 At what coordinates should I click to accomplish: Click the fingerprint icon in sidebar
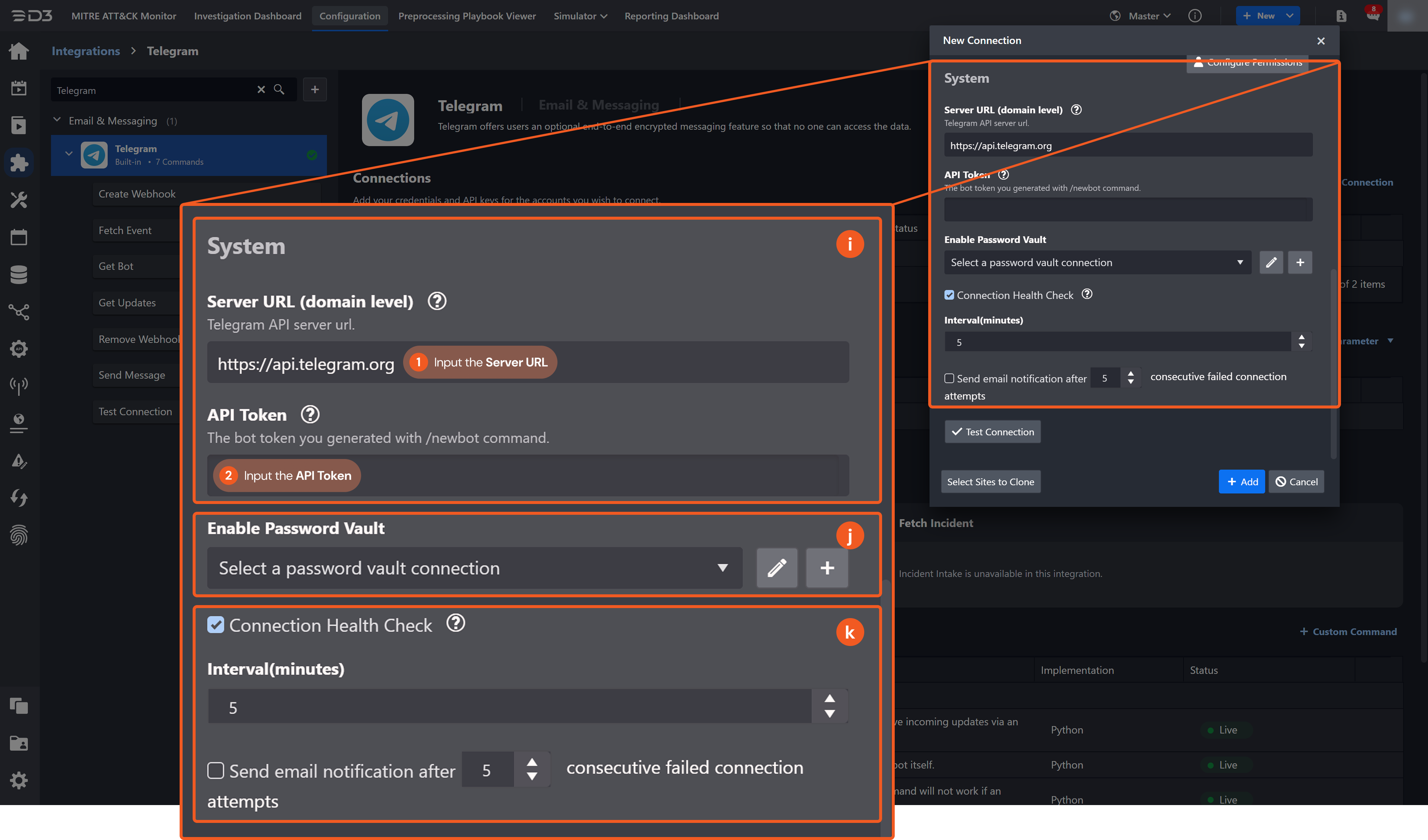coord(19,535)
